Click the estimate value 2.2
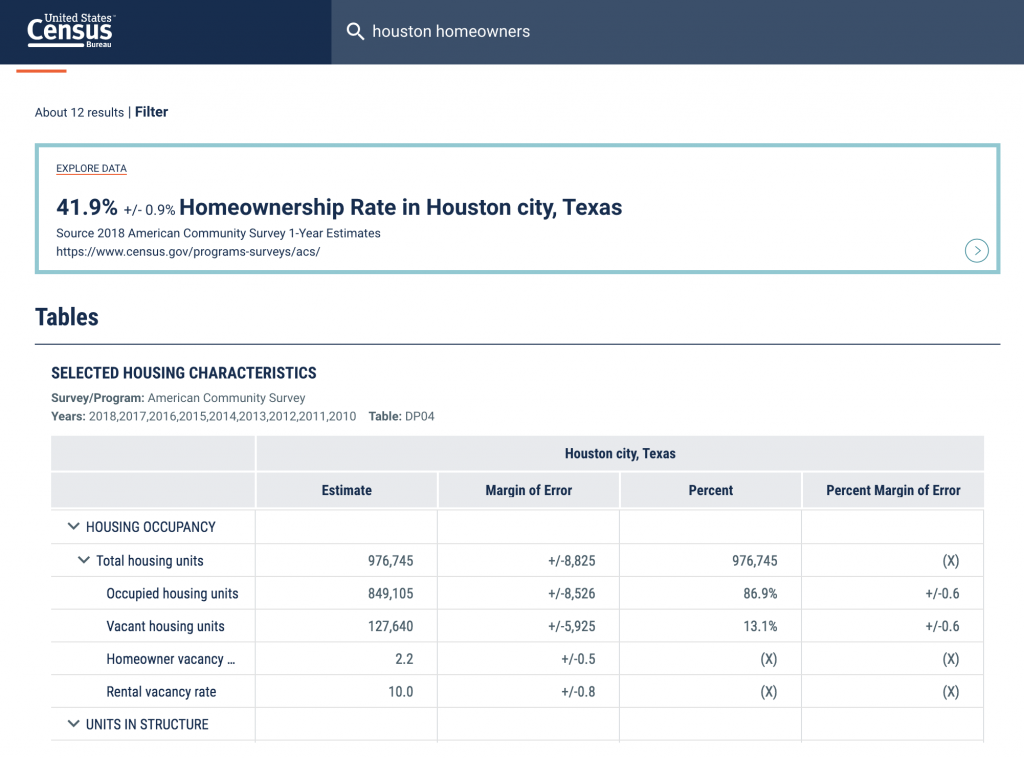The width and height of the screenshot is (1024, 758). (x=404, y=659)
